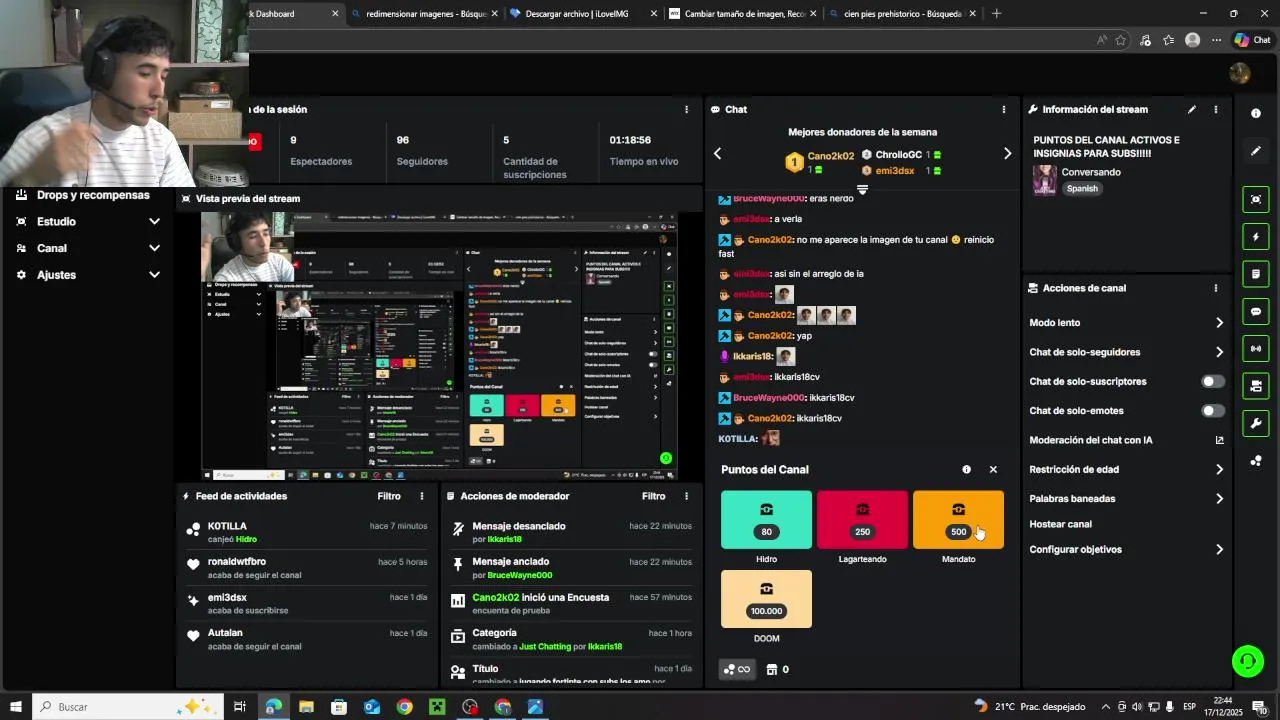Select the DOOM 100.000-point reward
This screenshot has height=720, width=1280.
click(766, 599)
